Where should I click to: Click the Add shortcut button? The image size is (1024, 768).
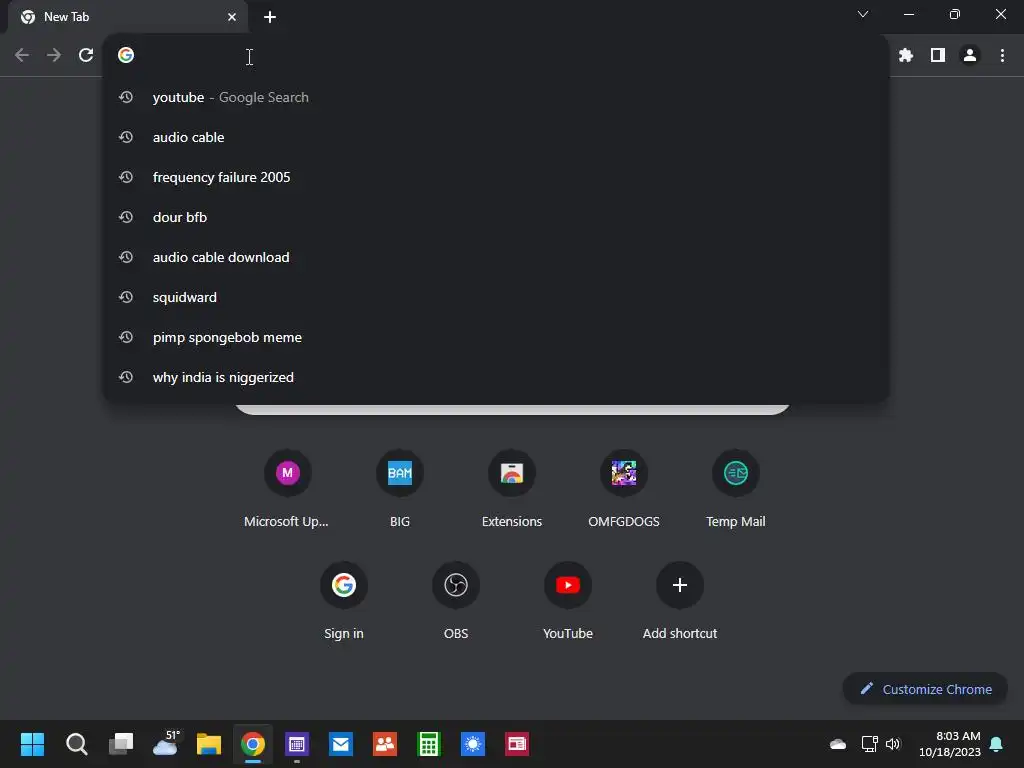pos(680,601)
